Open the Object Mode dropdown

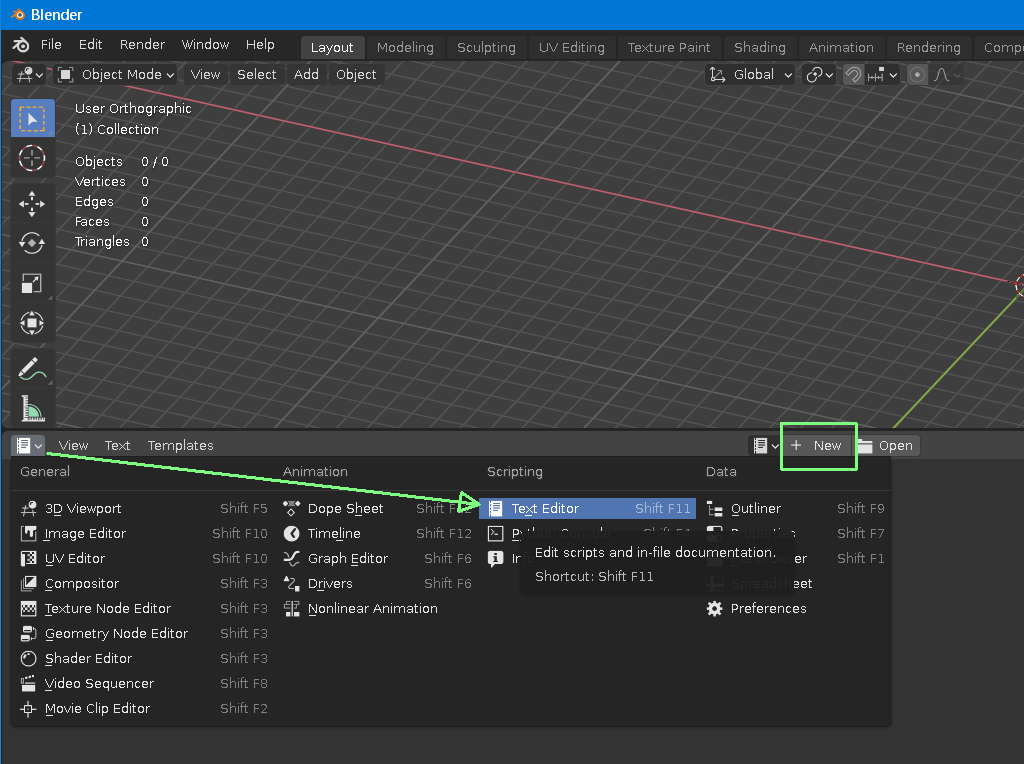coord(116,74)
